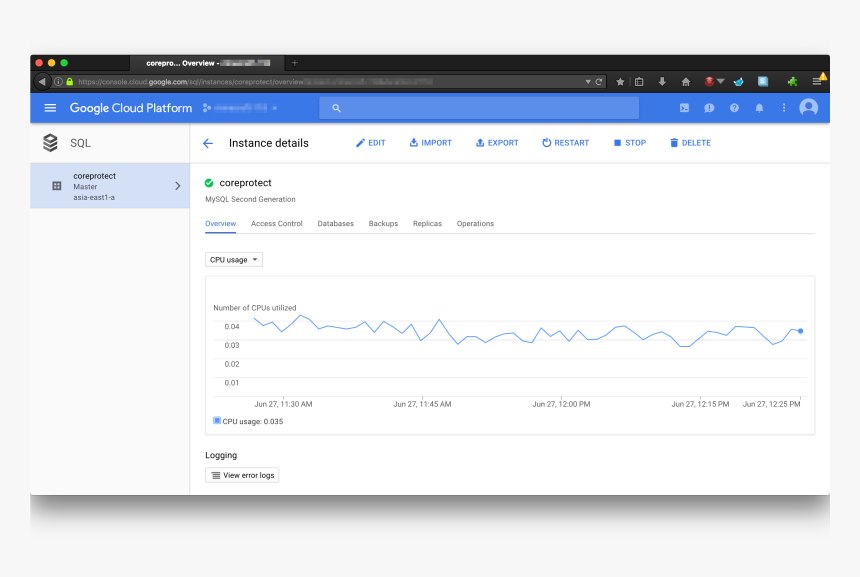Open the user account avatar
This screenshot has height=577, width=860.
tap(809, 108)
